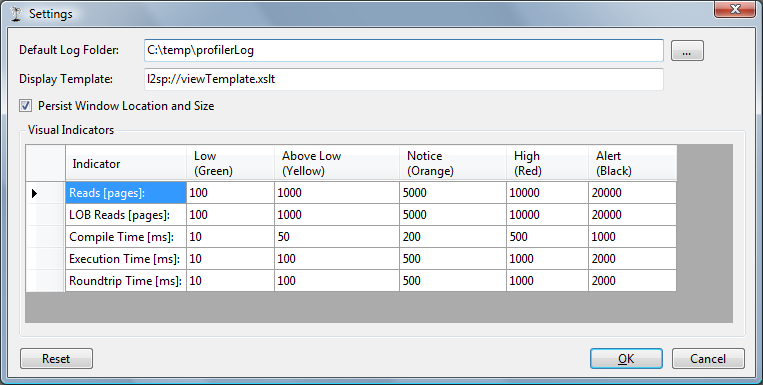Click the top-left select-all grid corner cell
The height and width of the screenshot is (385, 763).
point(45,163)
